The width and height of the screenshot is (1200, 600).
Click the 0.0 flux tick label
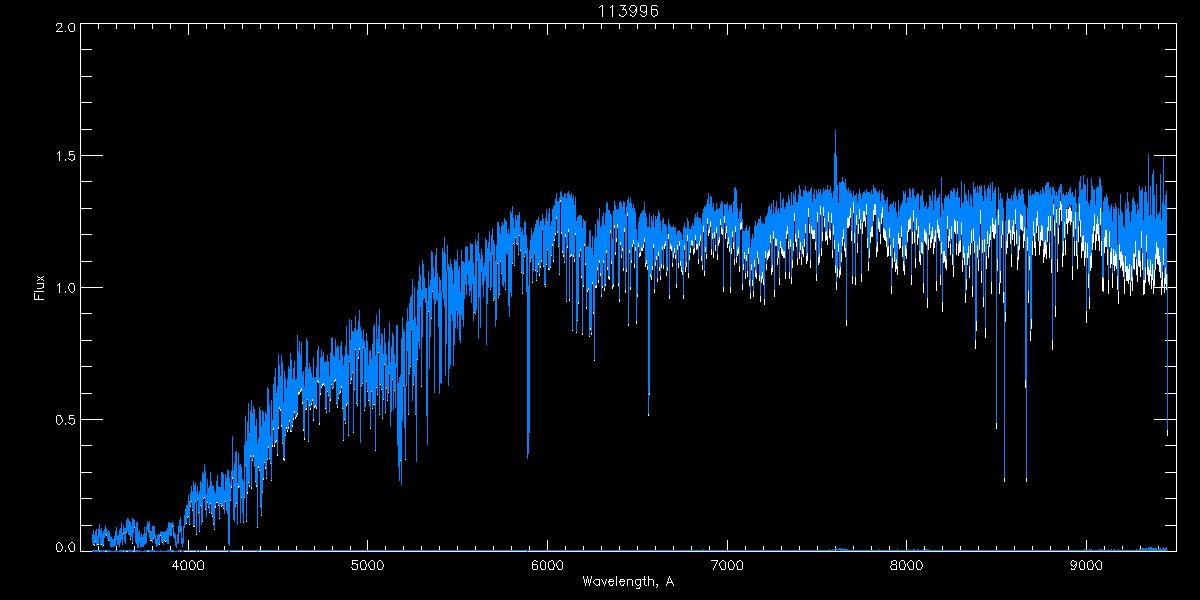click(65, 548)
